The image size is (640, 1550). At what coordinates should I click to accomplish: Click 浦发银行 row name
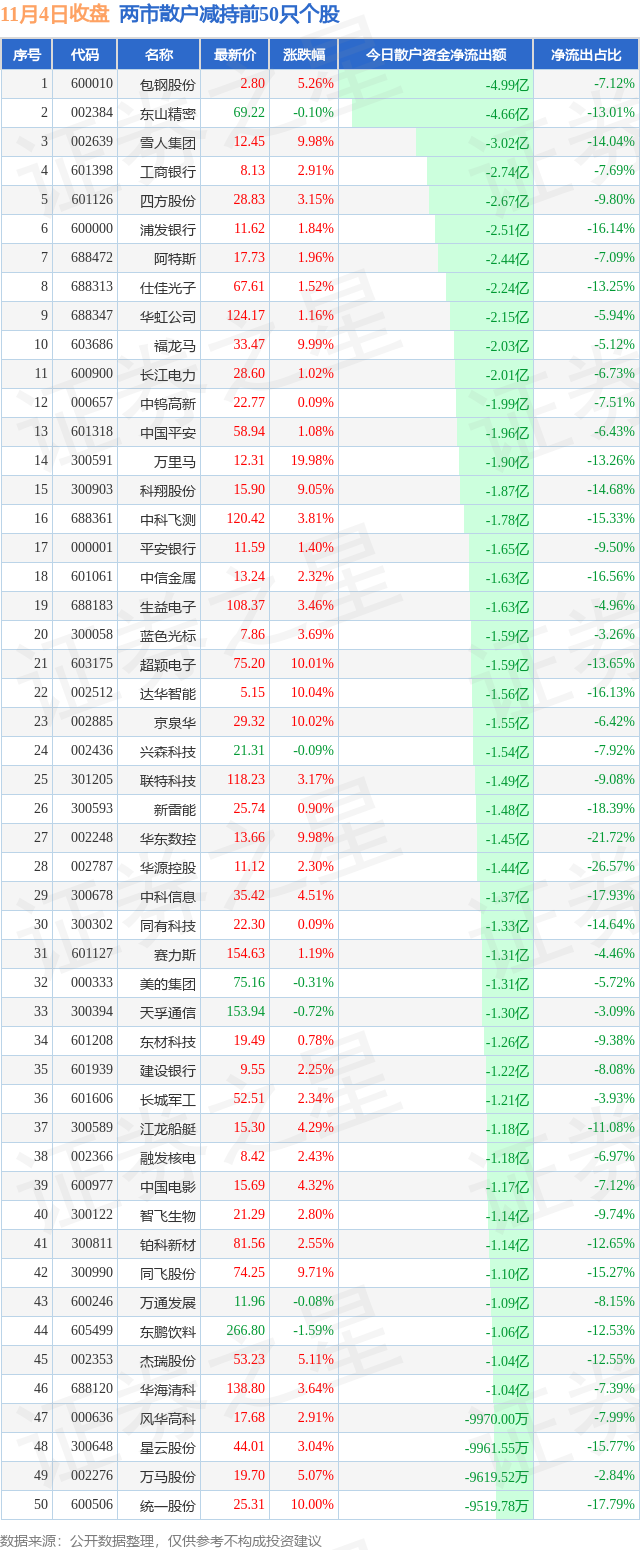[170, 230]
